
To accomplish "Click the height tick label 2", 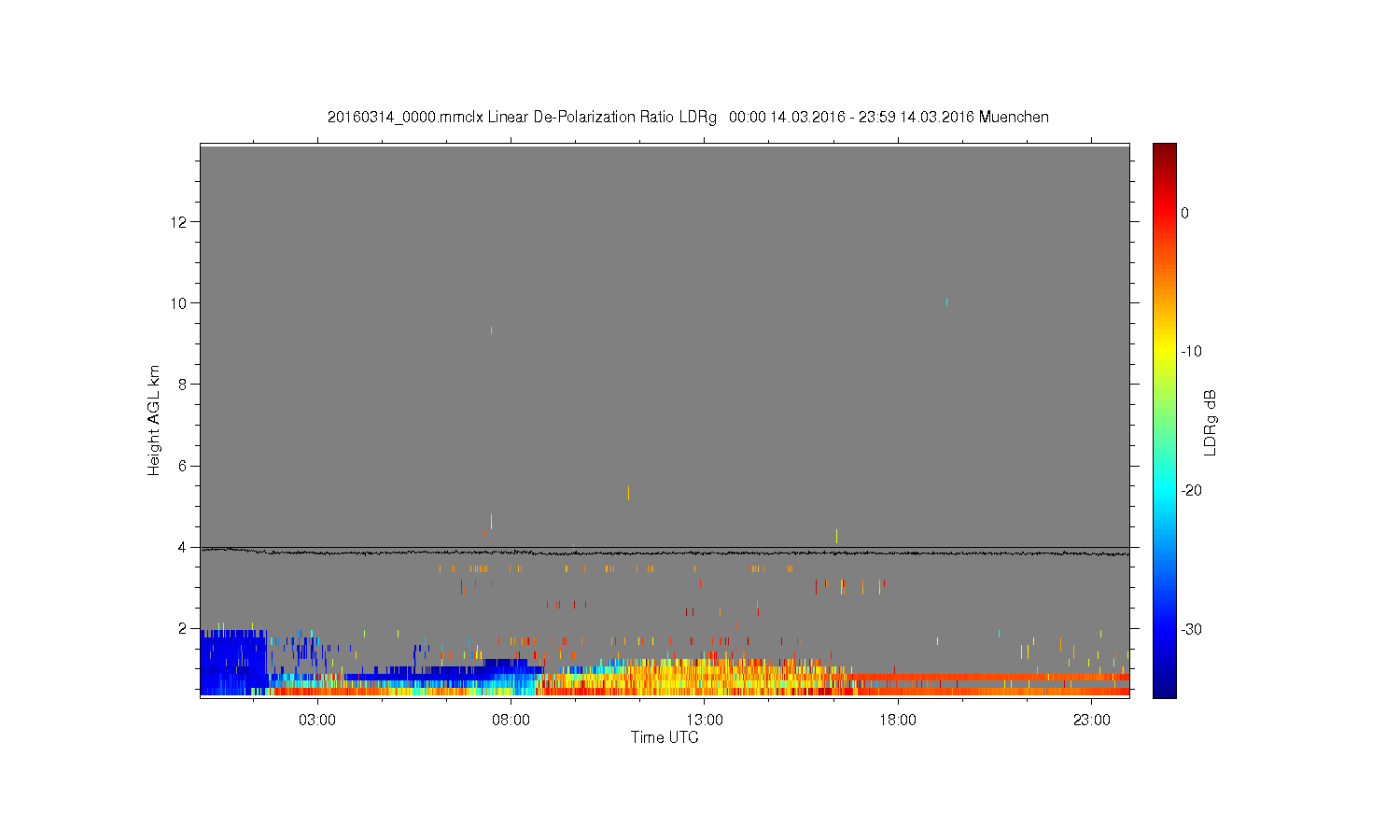I will (x=184, y=628).
